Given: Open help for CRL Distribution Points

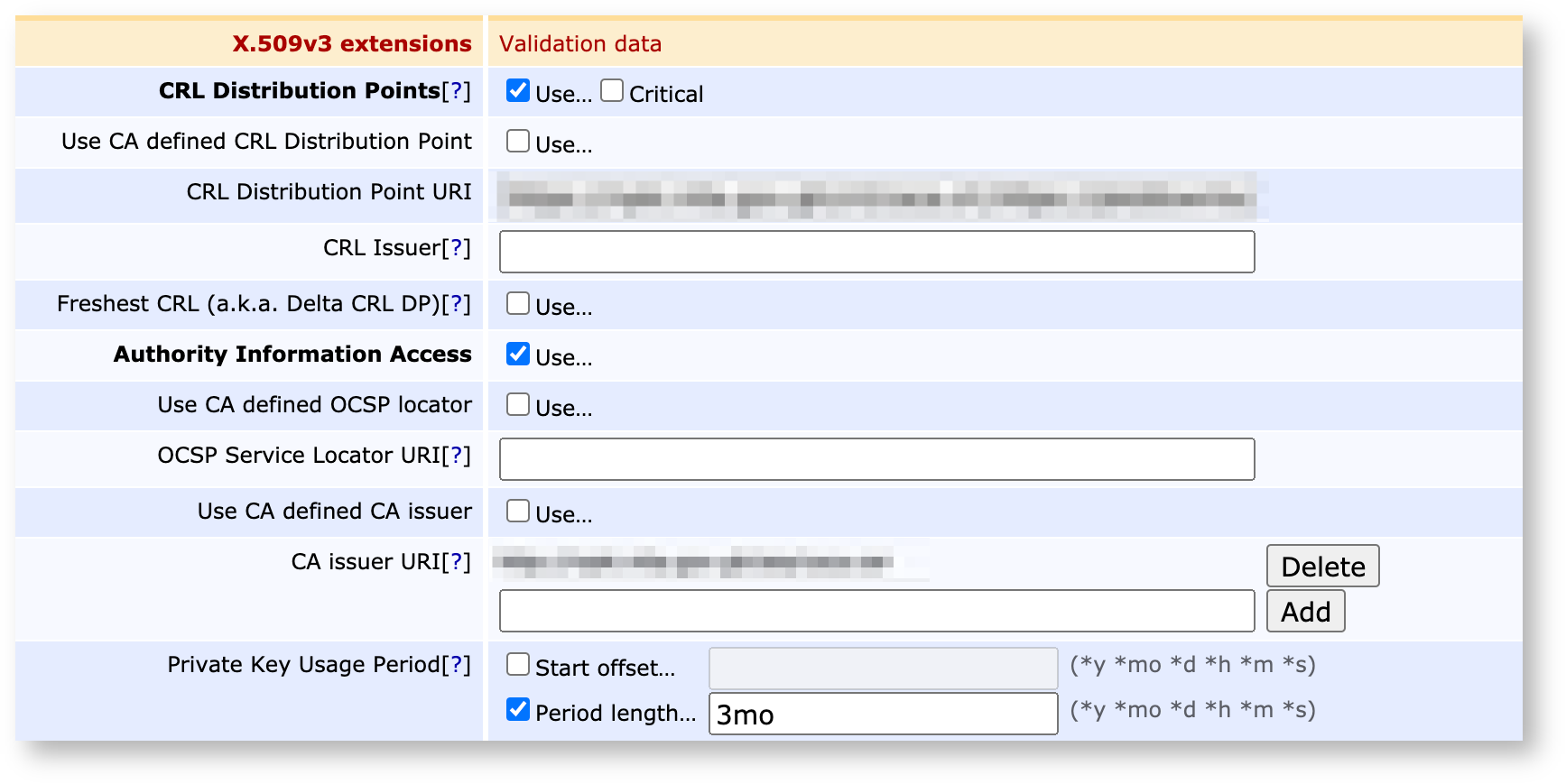Looking at the screenshot, I should pos(456,91).
